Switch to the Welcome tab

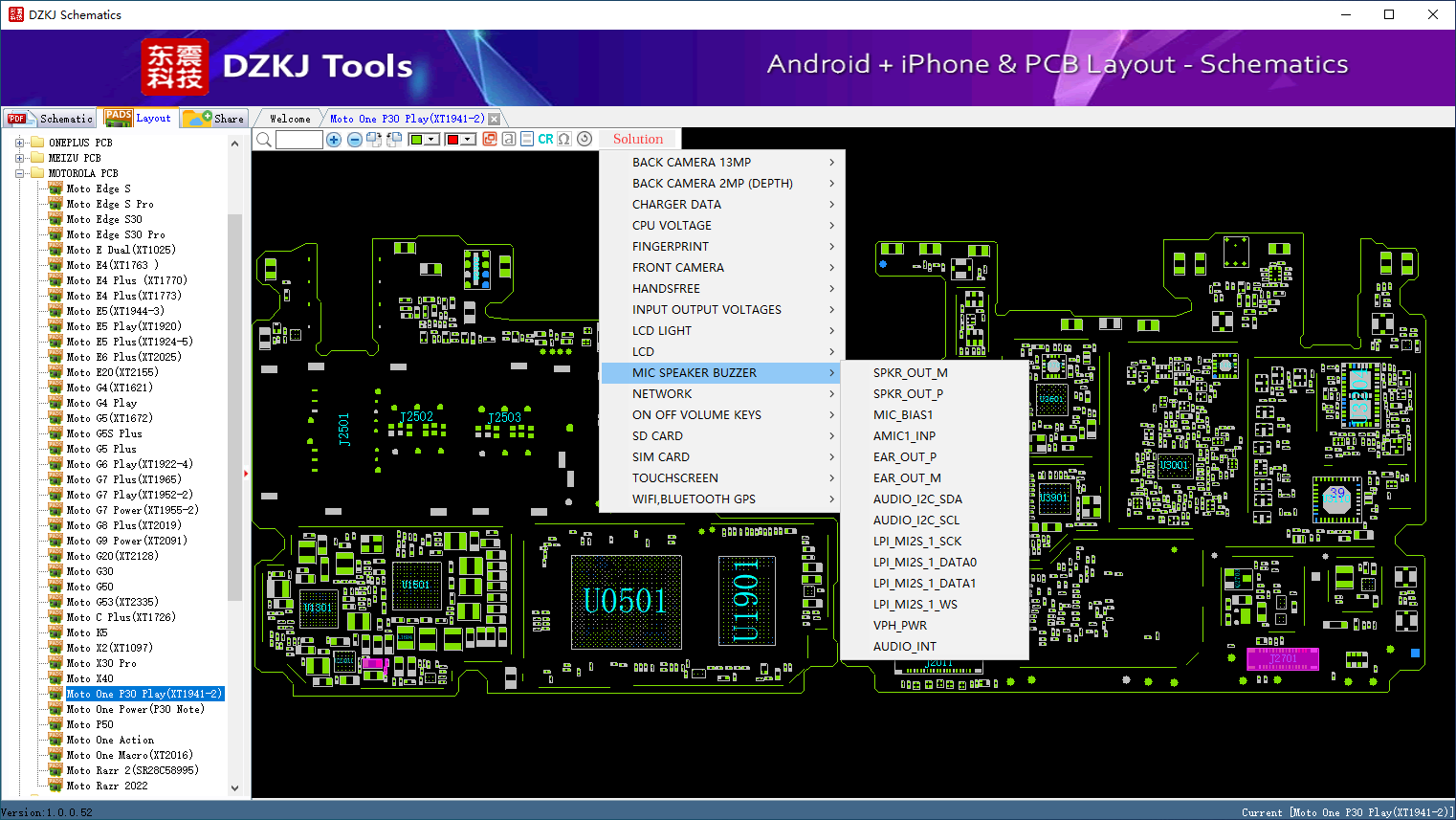tap(290, 119)
